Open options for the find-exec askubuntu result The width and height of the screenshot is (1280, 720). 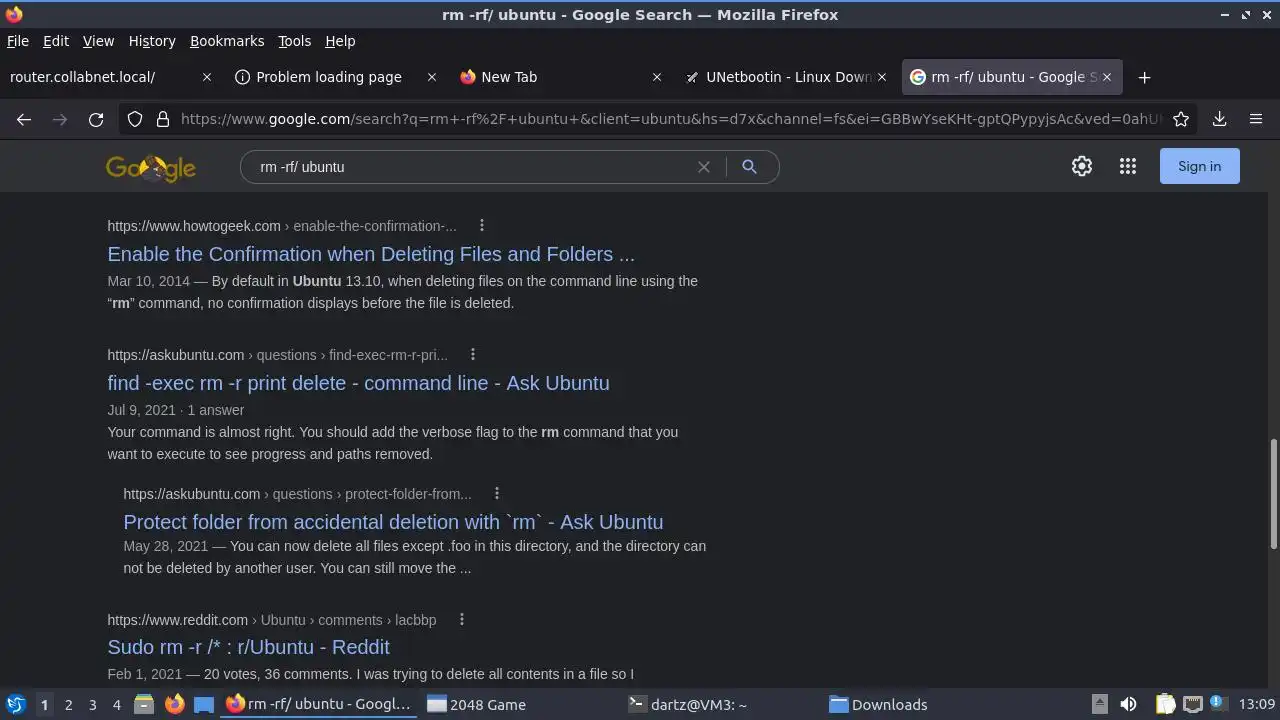coord(473,355)
